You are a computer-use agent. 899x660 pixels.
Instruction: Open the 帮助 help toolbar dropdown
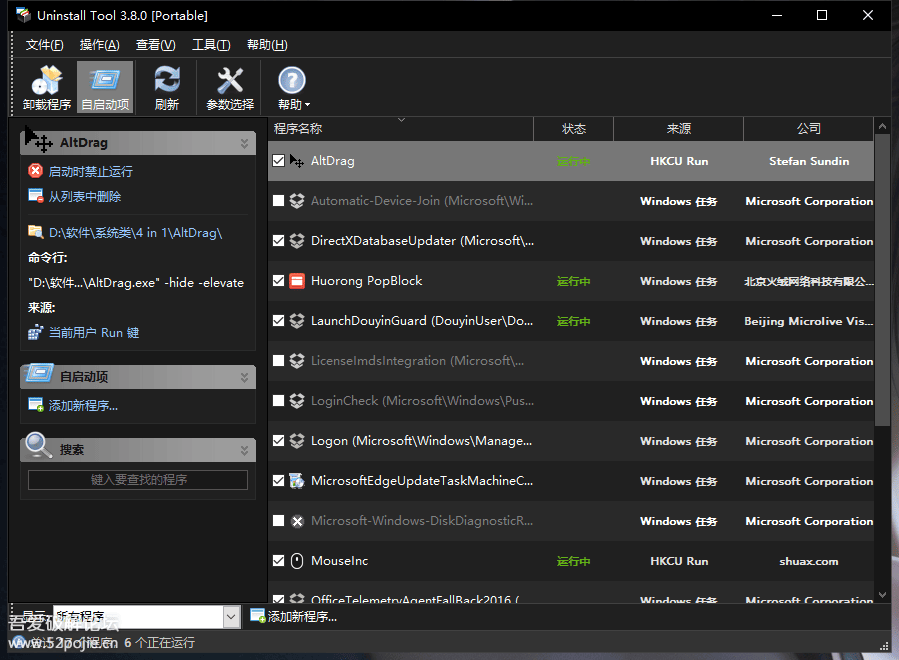(293, 88)
